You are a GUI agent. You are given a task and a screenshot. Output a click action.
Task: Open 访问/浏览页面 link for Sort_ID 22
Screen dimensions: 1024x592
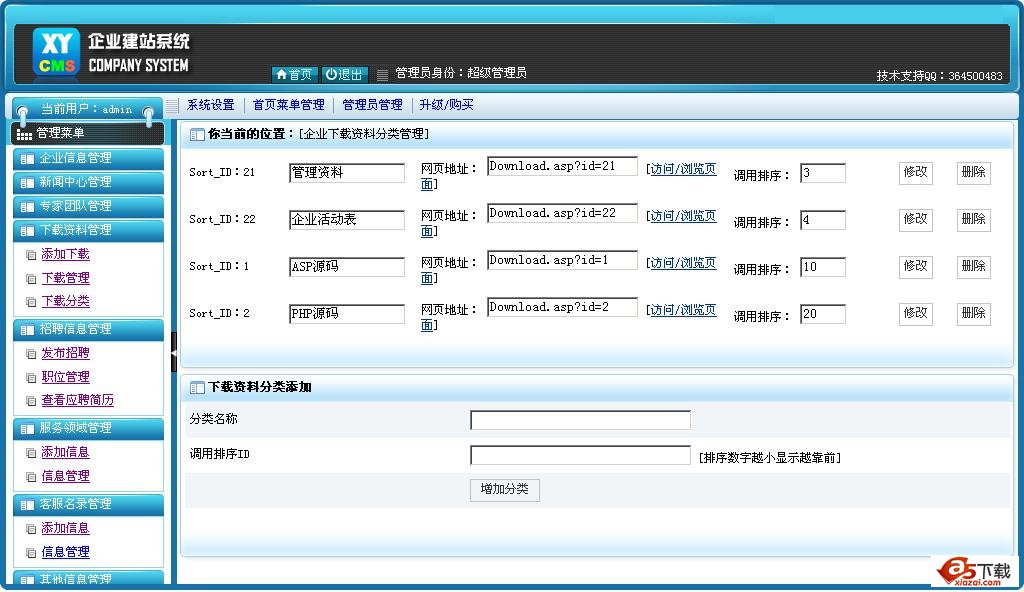pyautogui.click(x=683, y=216)
